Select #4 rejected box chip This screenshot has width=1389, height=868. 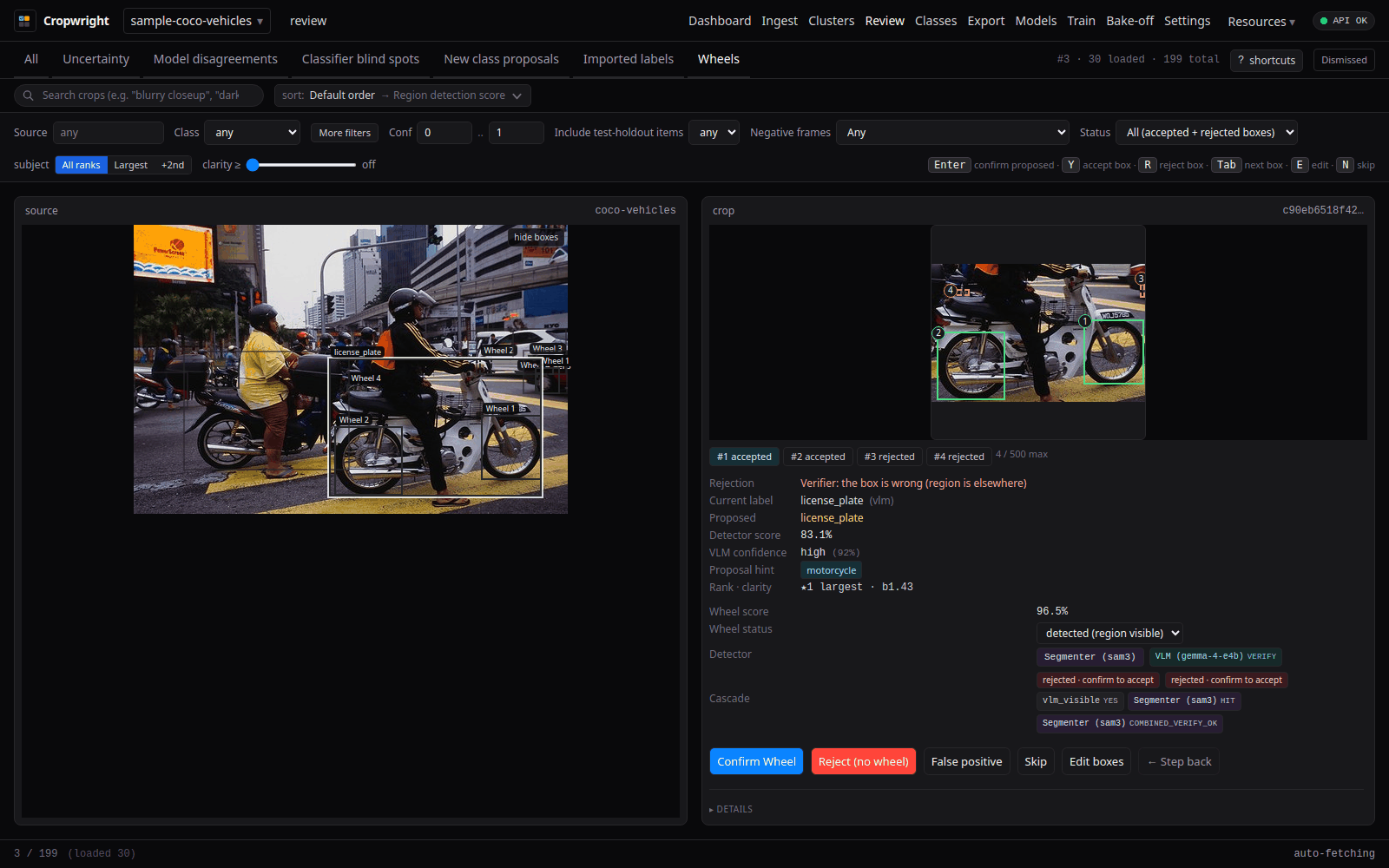click(x=958, y=457)
